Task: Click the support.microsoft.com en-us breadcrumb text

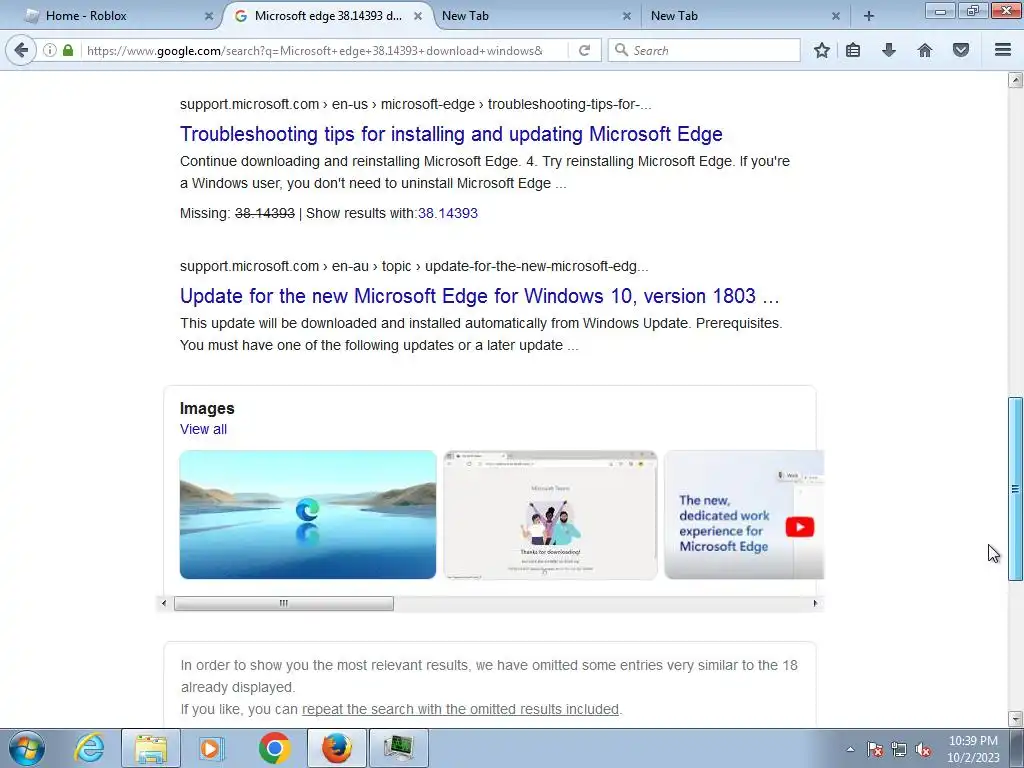Action: point(415,104)
